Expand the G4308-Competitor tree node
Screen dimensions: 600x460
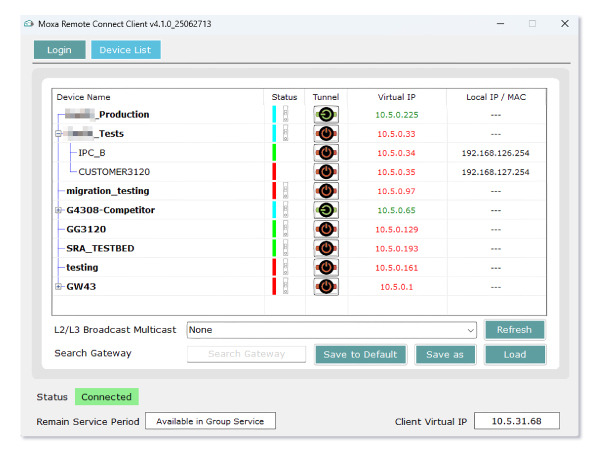[x=59, y=210]
